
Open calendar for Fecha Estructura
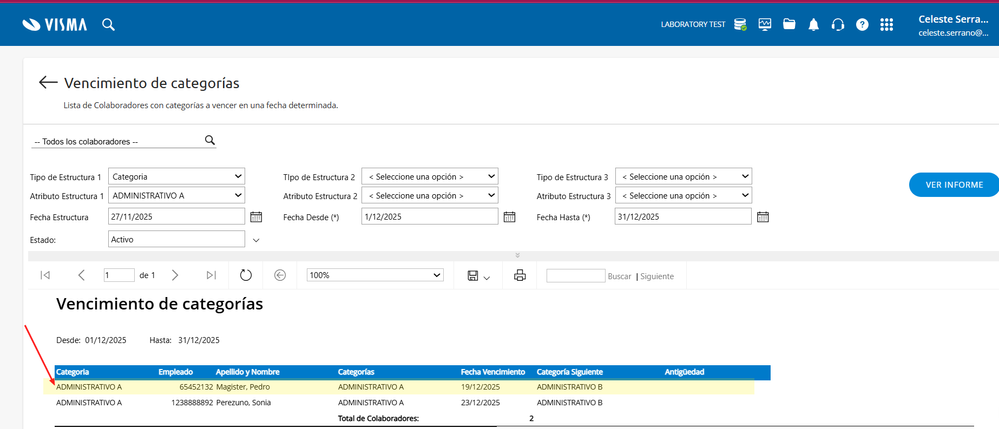tap(256, 217)
